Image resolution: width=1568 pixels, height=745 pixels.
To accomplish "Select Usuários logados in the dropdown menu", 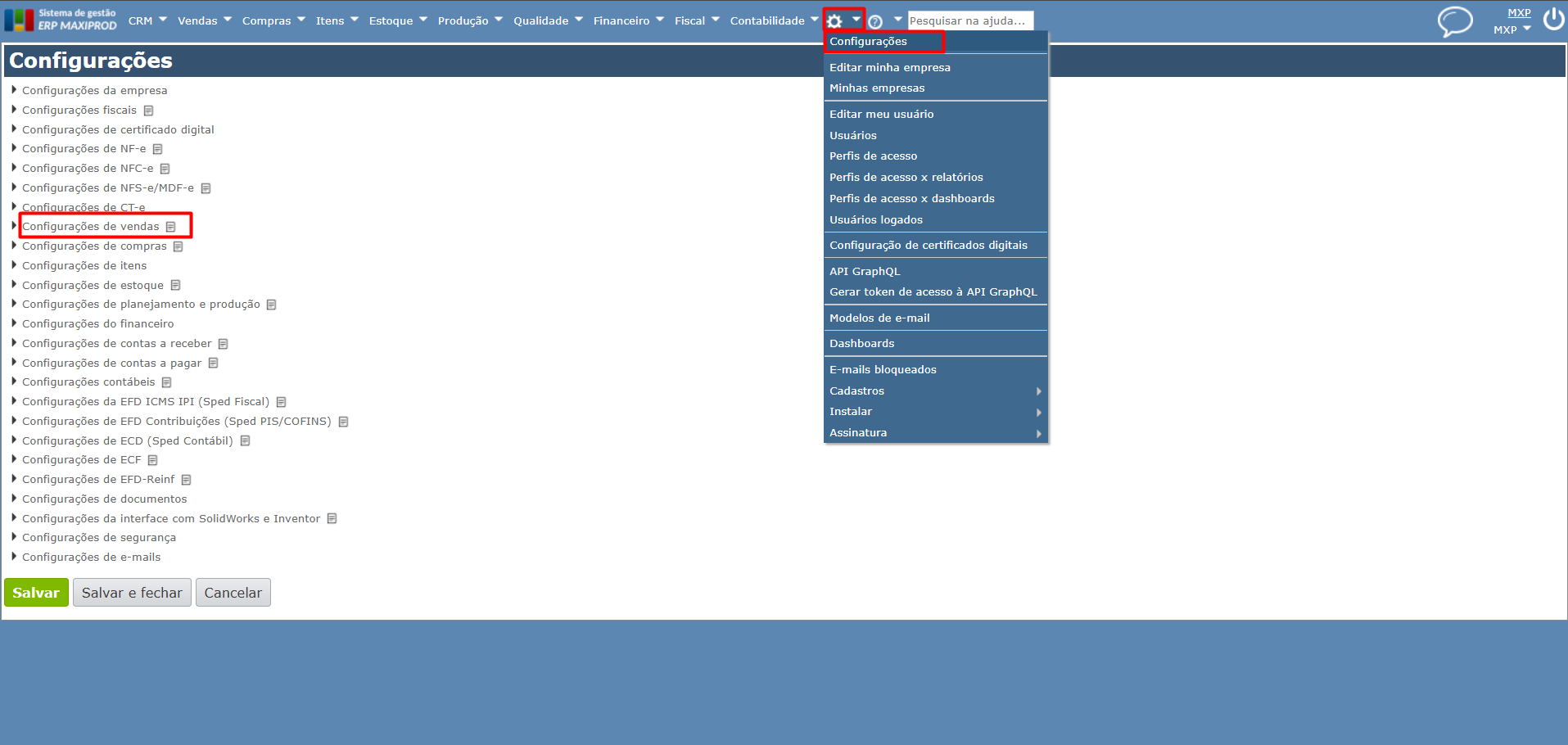I will point(876,219).
